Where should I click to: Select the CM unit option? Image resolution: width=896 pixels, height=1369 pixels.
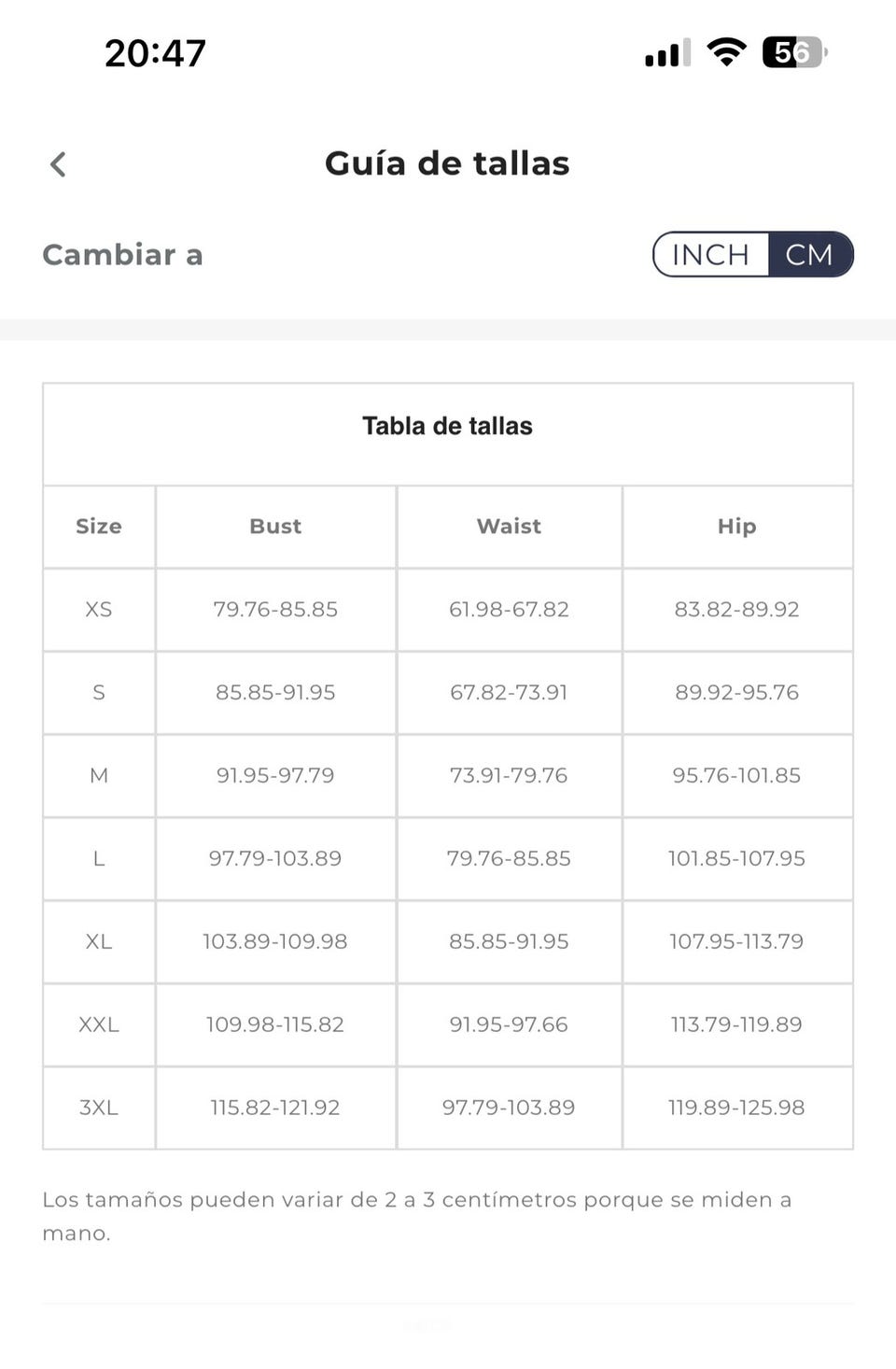pyautogui.click(x=809, y=255)
